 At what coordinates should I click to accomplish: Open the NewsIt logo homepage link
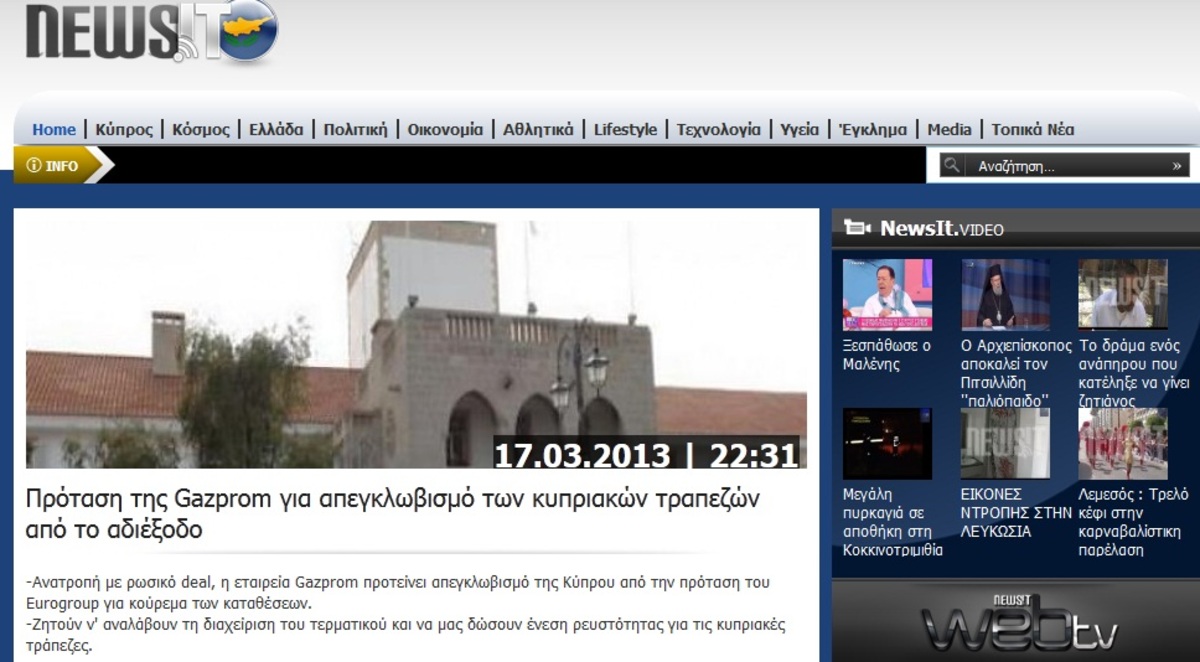coord(151,32)
